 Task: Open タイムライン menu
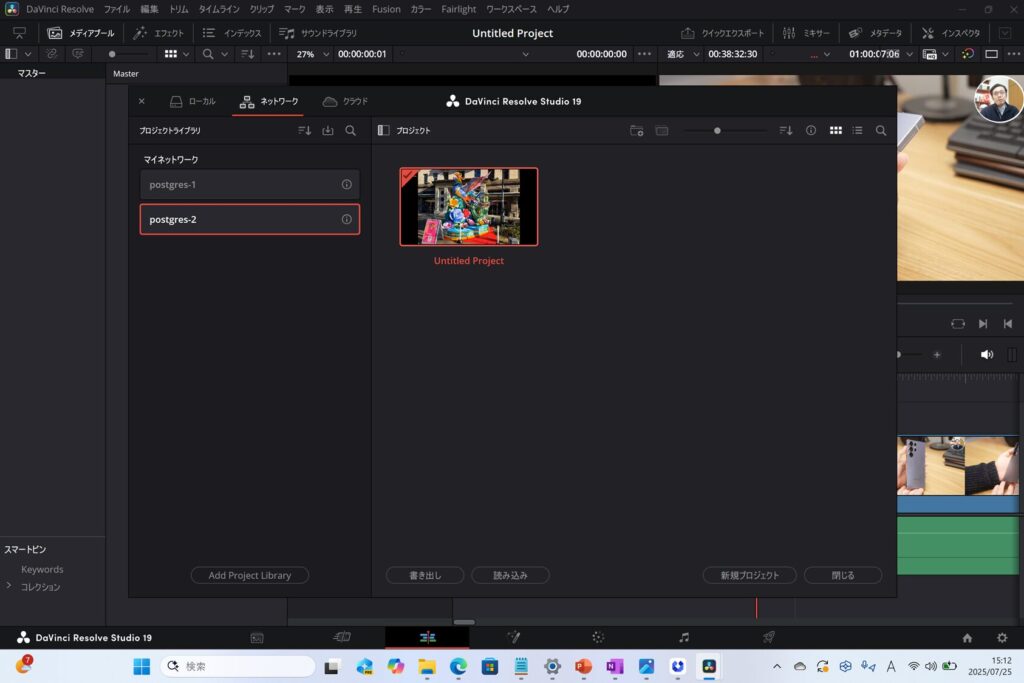pyautogui.click(x=219, y=9)
